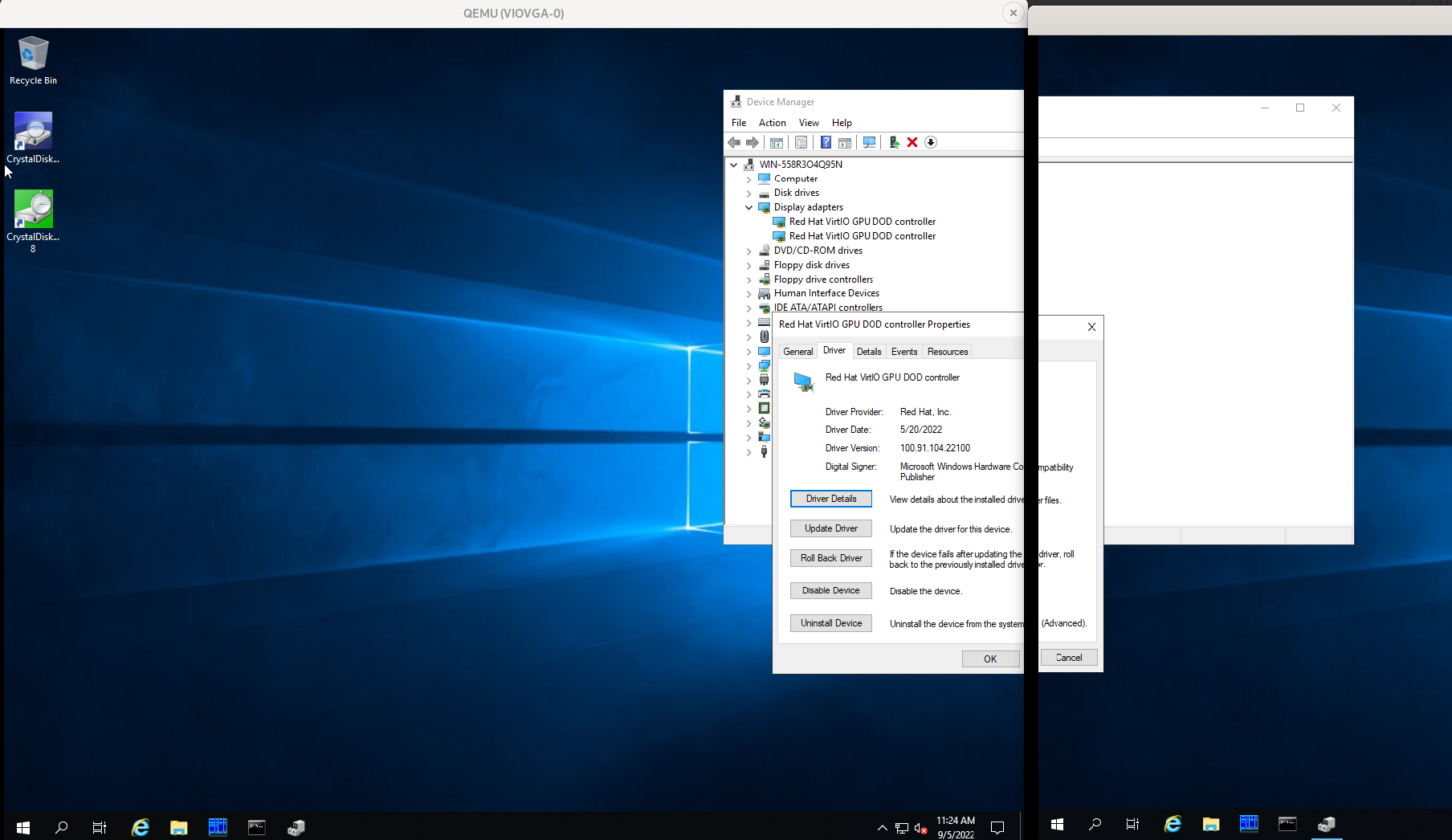
Task: Click the Properties icon in Device Manager toolbar
Action: point(801,142)
